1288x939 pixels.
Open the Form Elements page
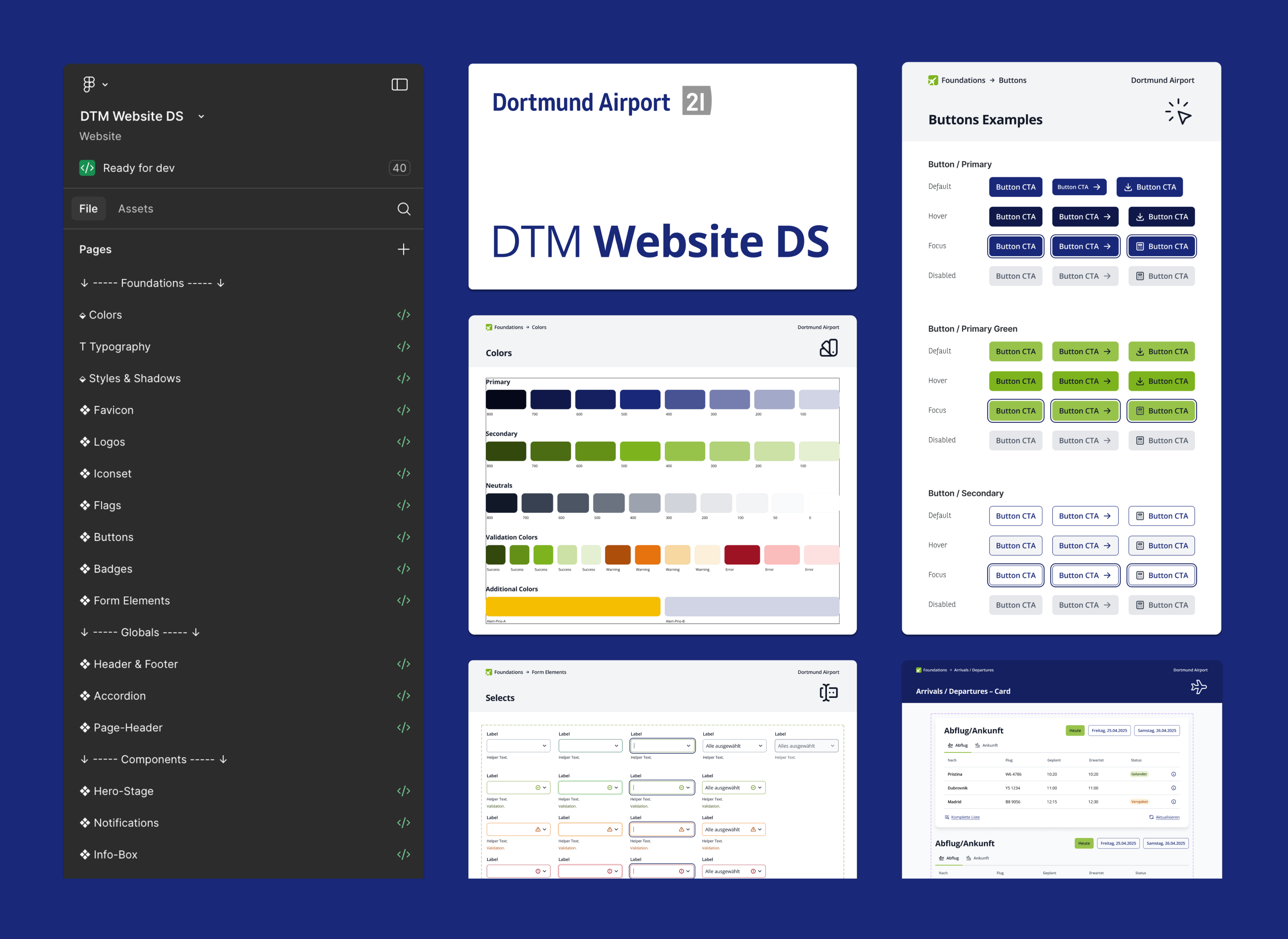pos(125,600)
